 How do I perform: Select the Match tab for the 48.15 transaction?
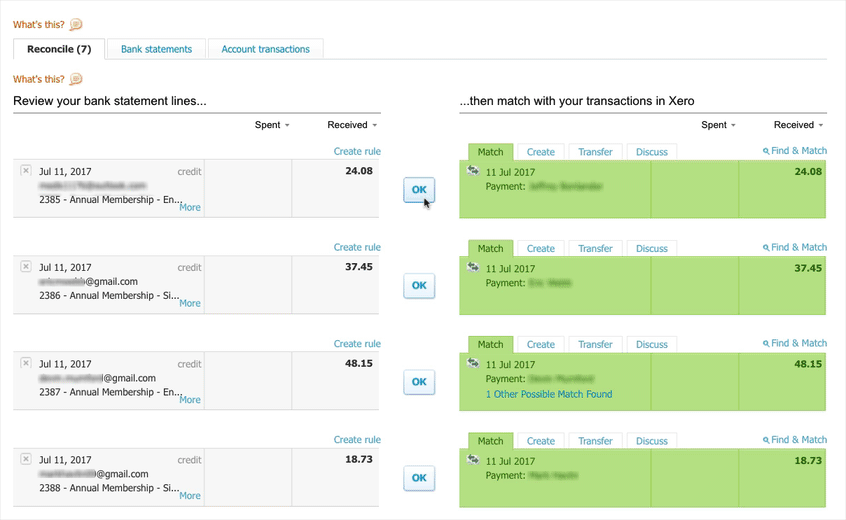tap(490, 345)
